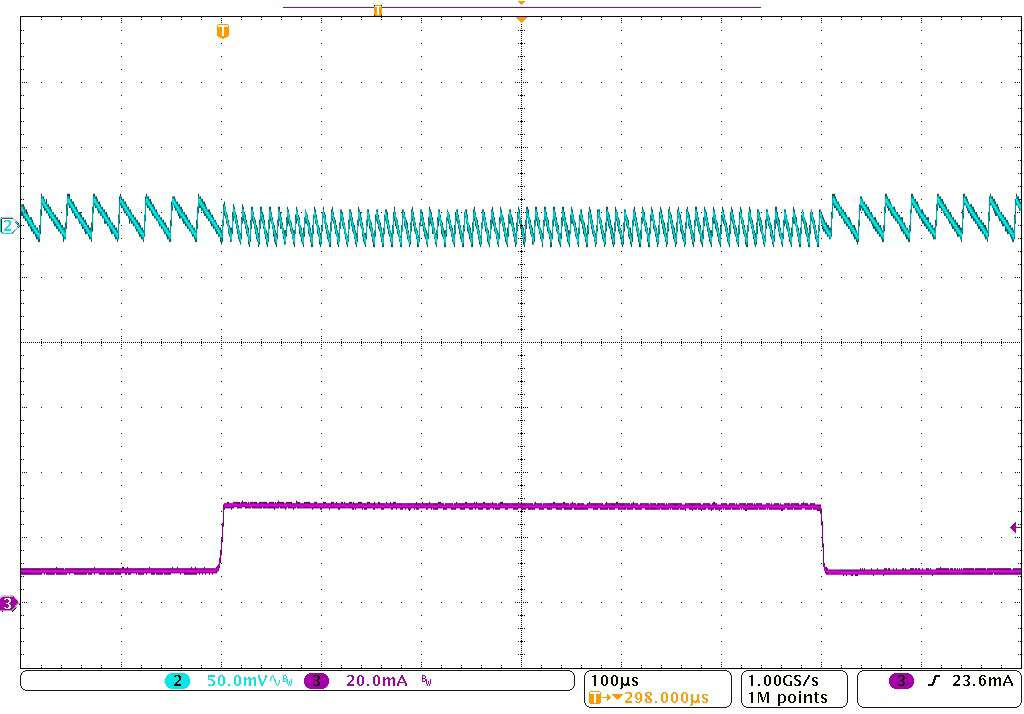The image size is (1024, 714).
Task: Select the orange trigger position marker T
Action: (x=223, y=32)
